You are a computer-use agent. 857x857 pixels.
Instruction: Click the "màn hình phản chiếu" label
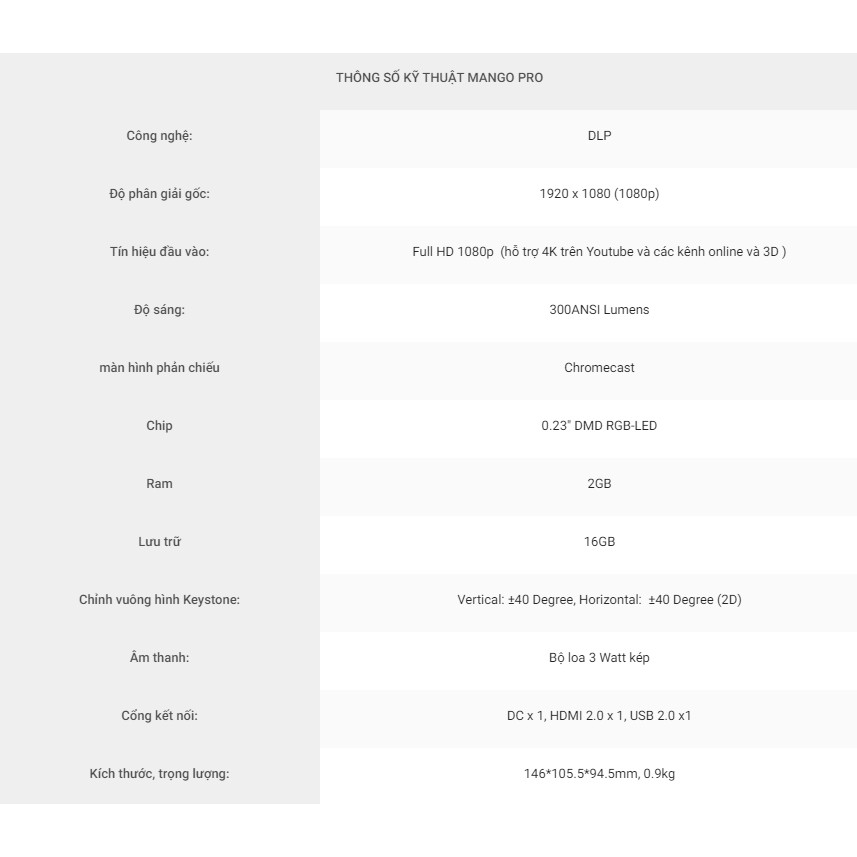(x=159, y=368)
